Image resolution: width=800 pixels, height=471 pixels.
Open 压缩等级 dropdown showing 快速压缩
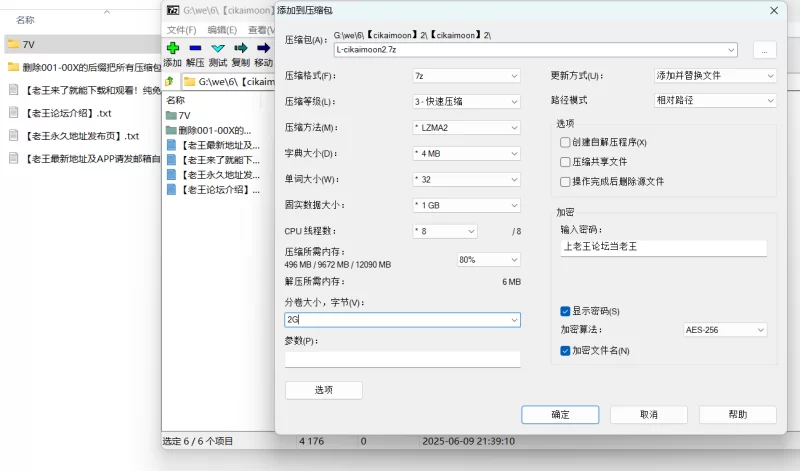point(466,102)
